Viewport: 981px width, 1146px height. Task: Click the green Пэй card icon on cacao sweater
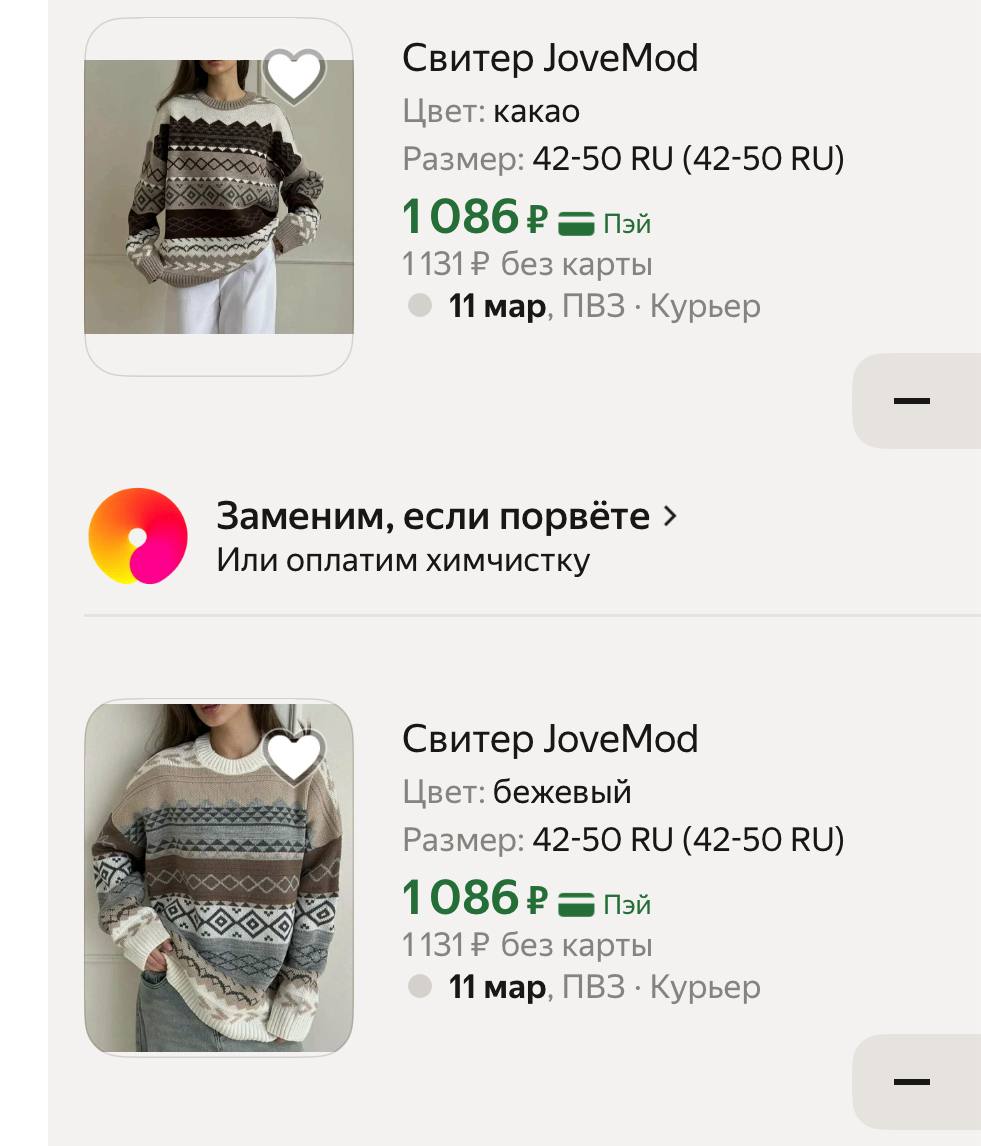click(576, 222)
